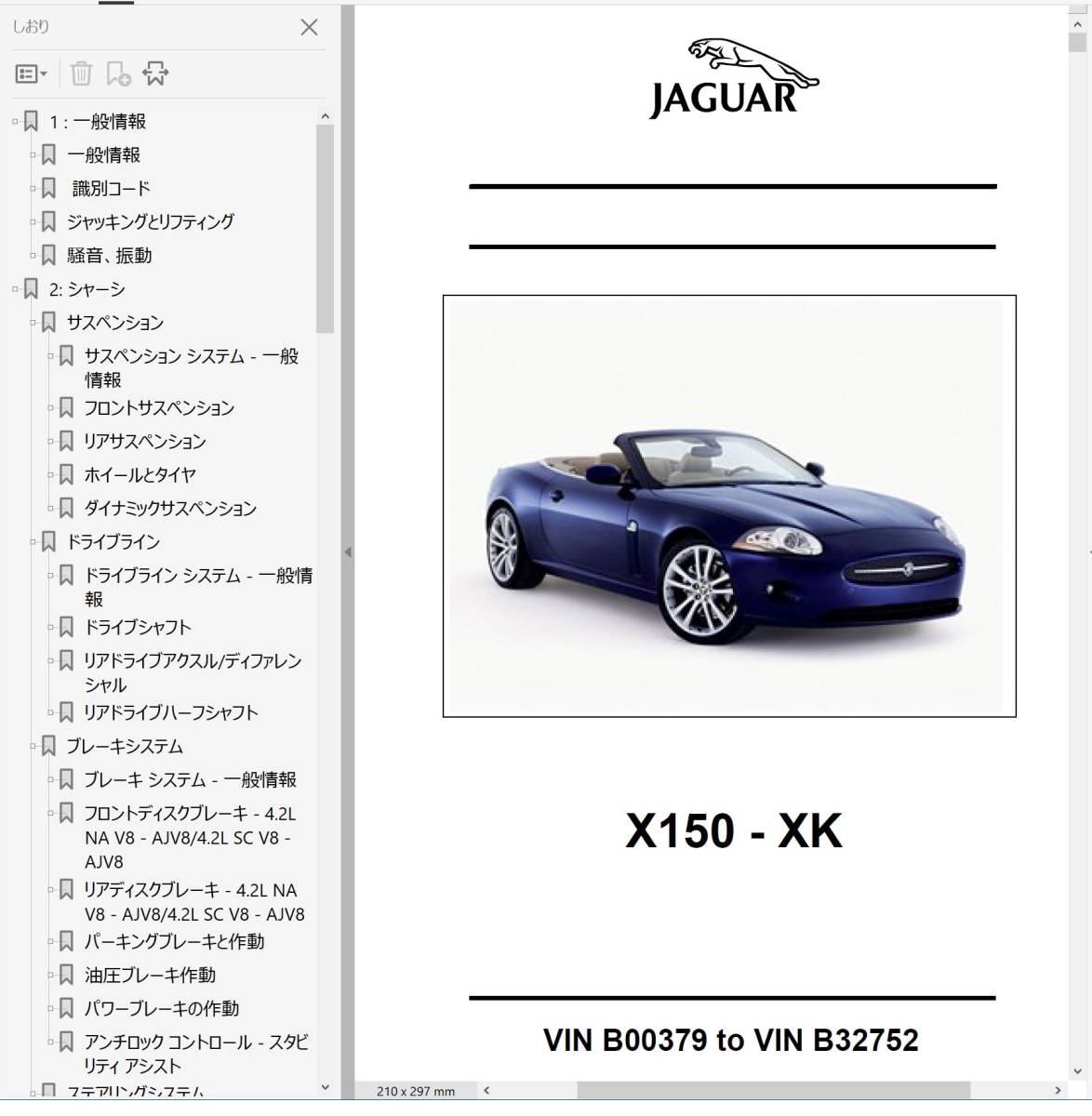Image resolution: width=1092 pixels, height=1116 pixels.
Task: Click the bookmark icon beside パワーブレーキの作動
Action: (x=66, y=1009)
